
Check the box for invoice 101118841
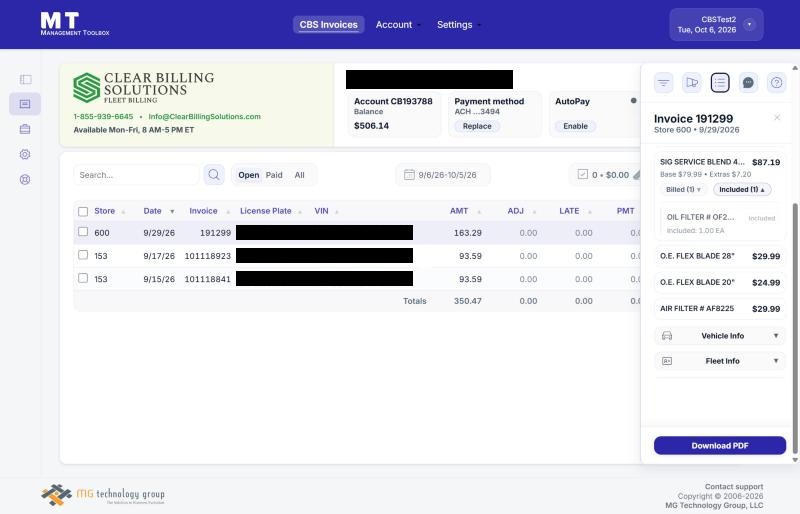pyautogui.click(x=83, y=278)
